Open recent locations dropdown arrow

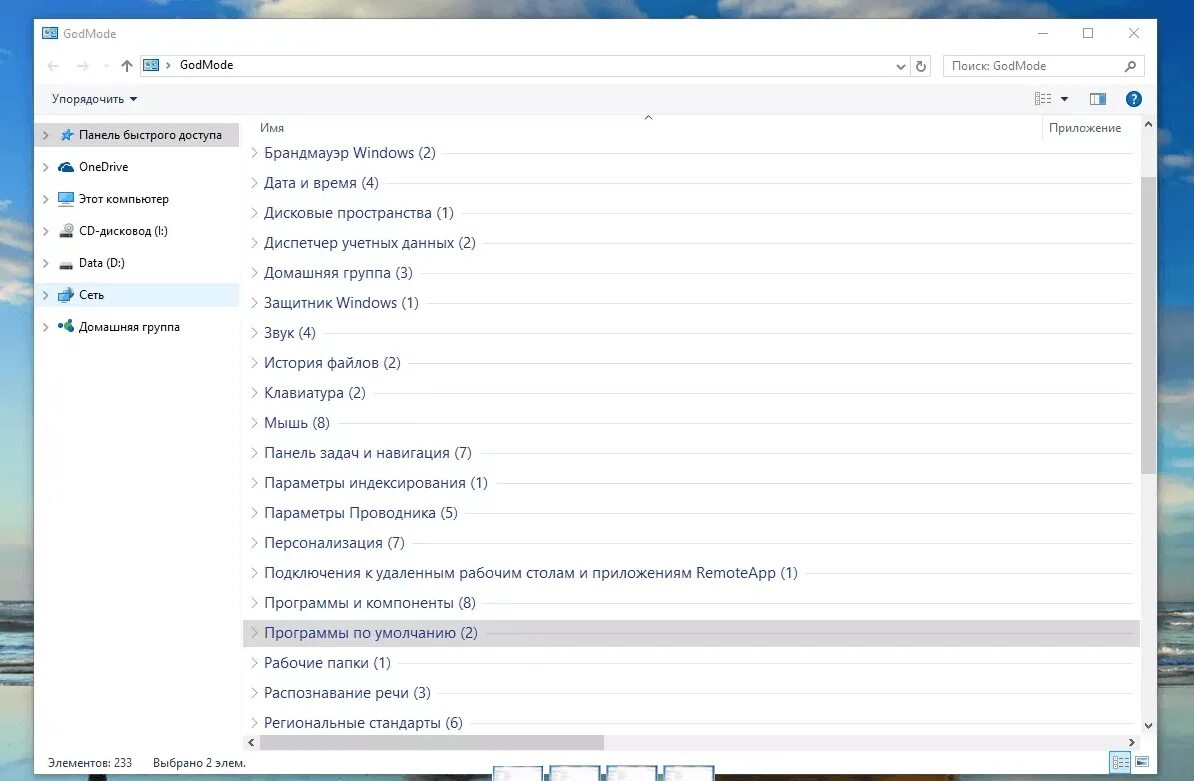(x=106, y=66)
